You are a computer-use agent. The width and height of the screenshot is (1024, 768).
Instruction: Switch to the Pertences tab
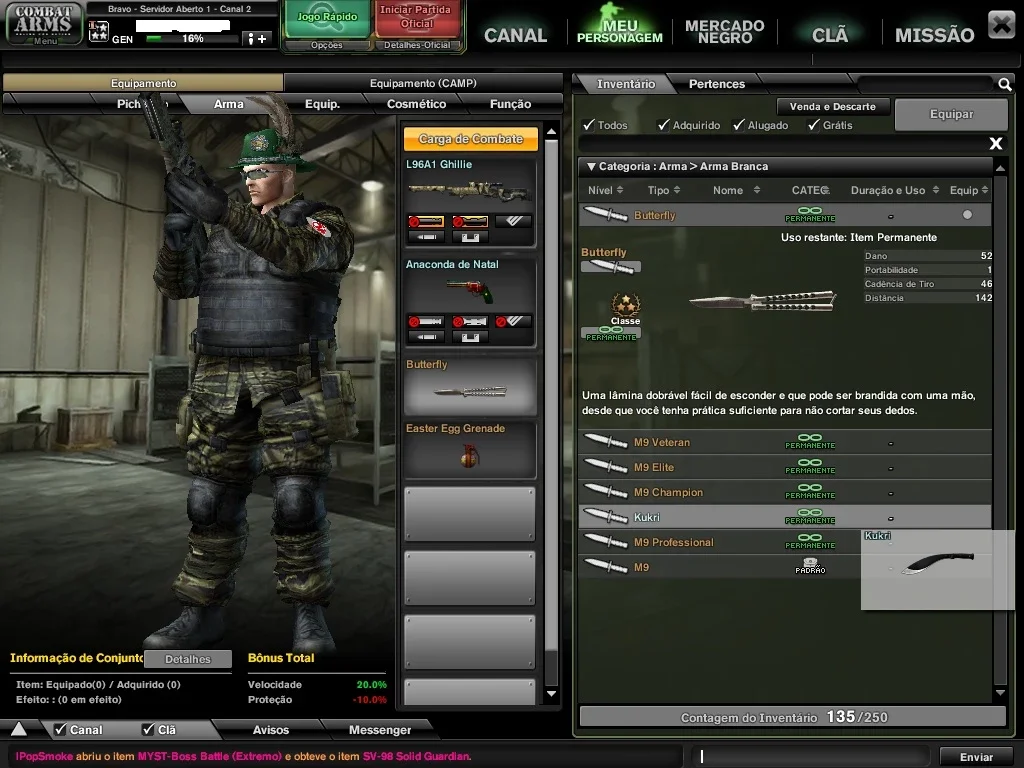point(716,84)
